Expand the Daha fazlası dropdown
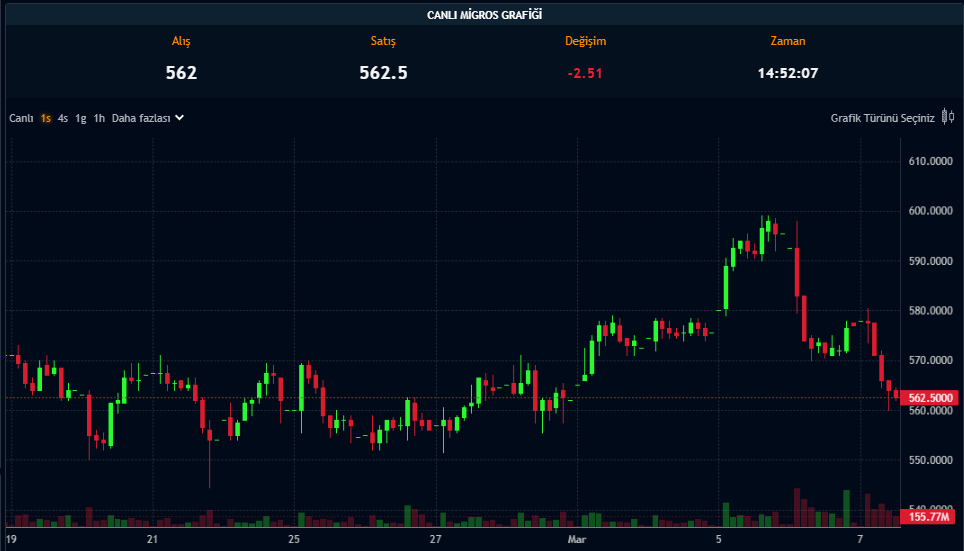This screenshot has width=964, height=551. click(x=148, y=118)
